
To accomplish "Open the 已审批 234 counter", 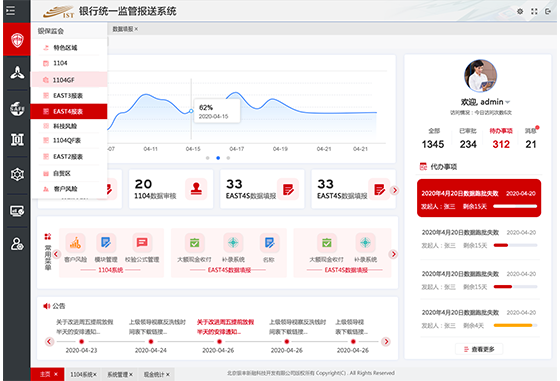I will click(x=468, y=139).
